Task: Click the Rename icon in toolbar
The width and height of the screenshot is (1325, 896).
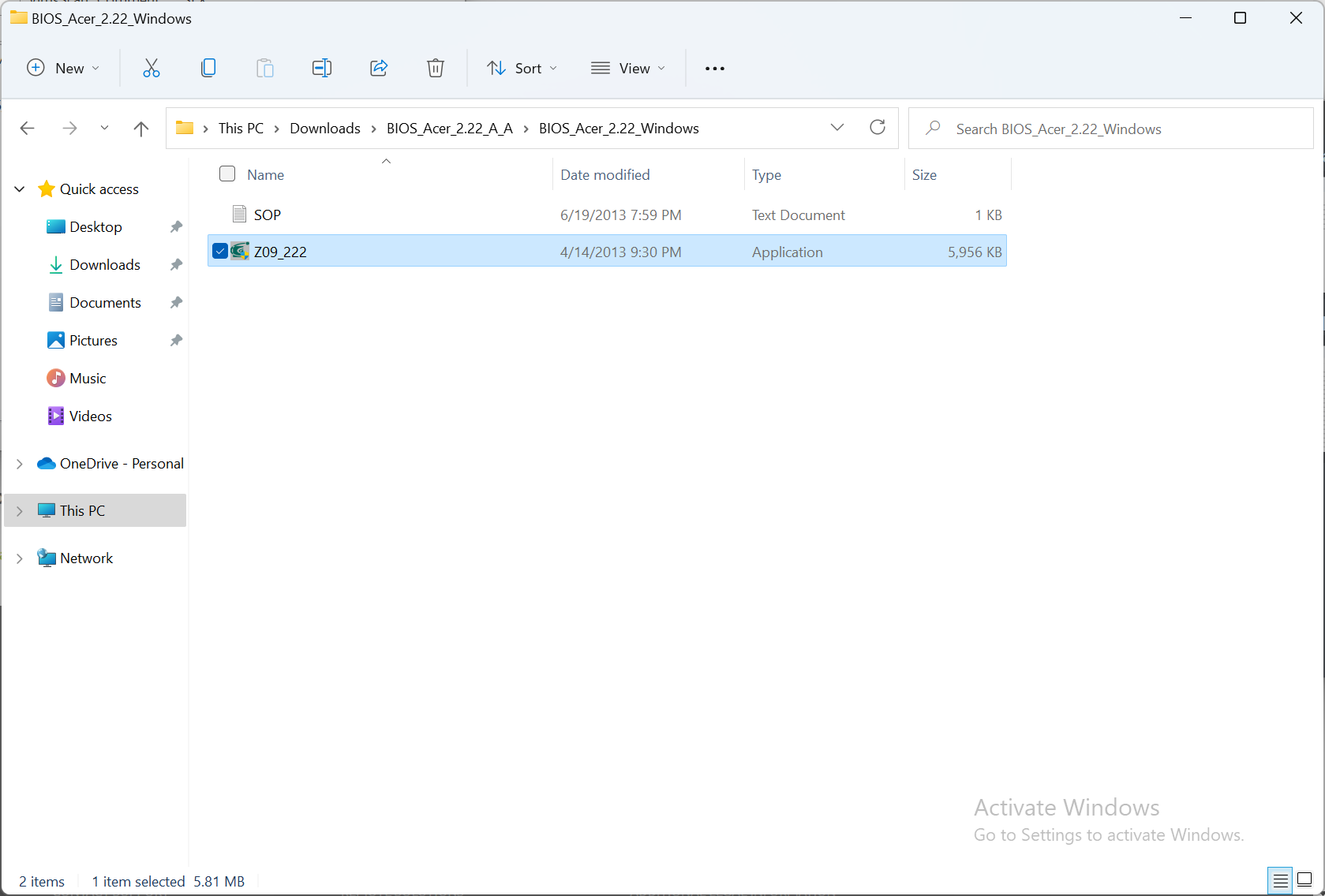Action: (x=321, y=69)
